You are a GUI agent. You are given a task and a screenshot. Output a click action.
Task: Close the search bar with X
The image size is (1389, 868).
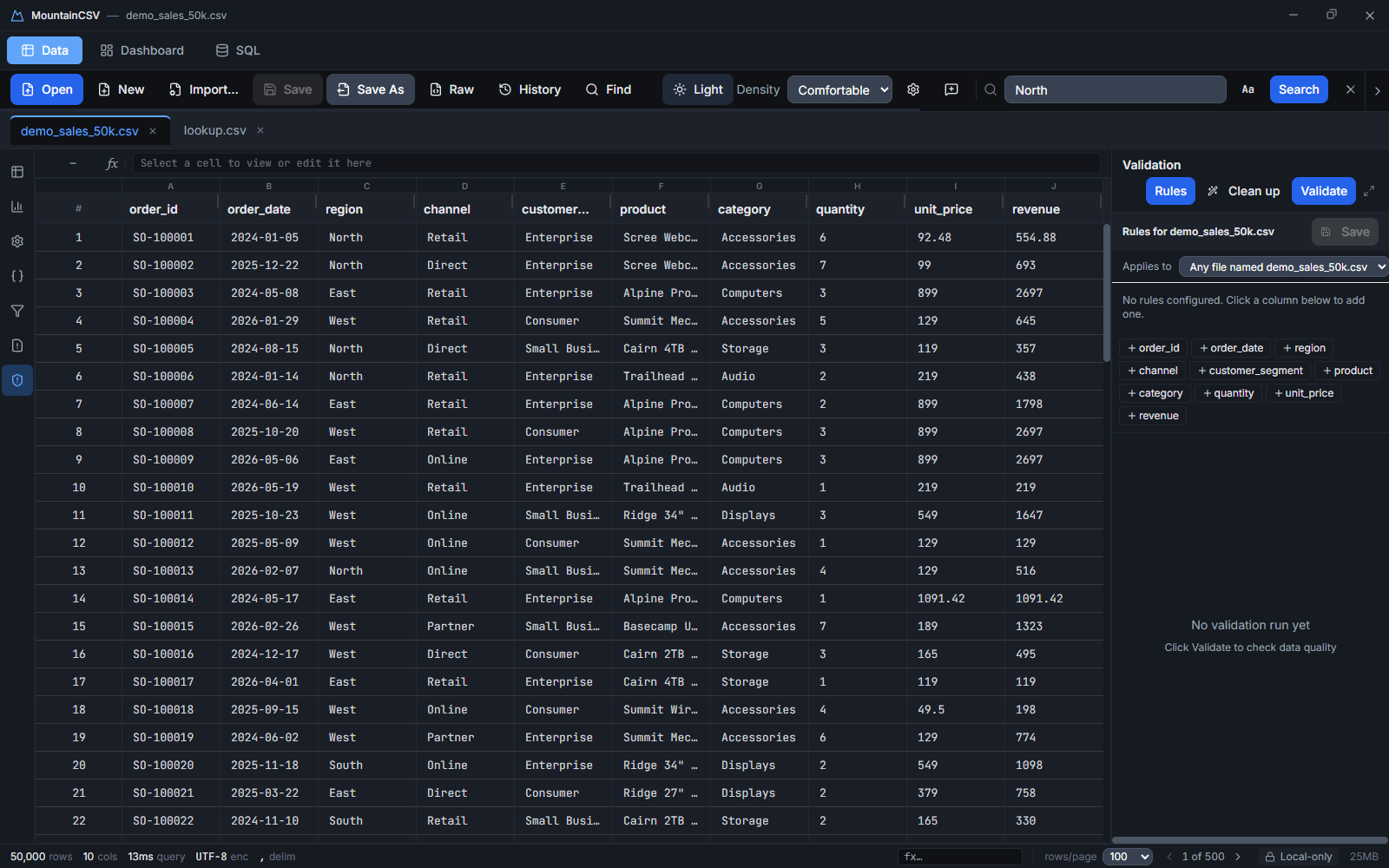1350,89
